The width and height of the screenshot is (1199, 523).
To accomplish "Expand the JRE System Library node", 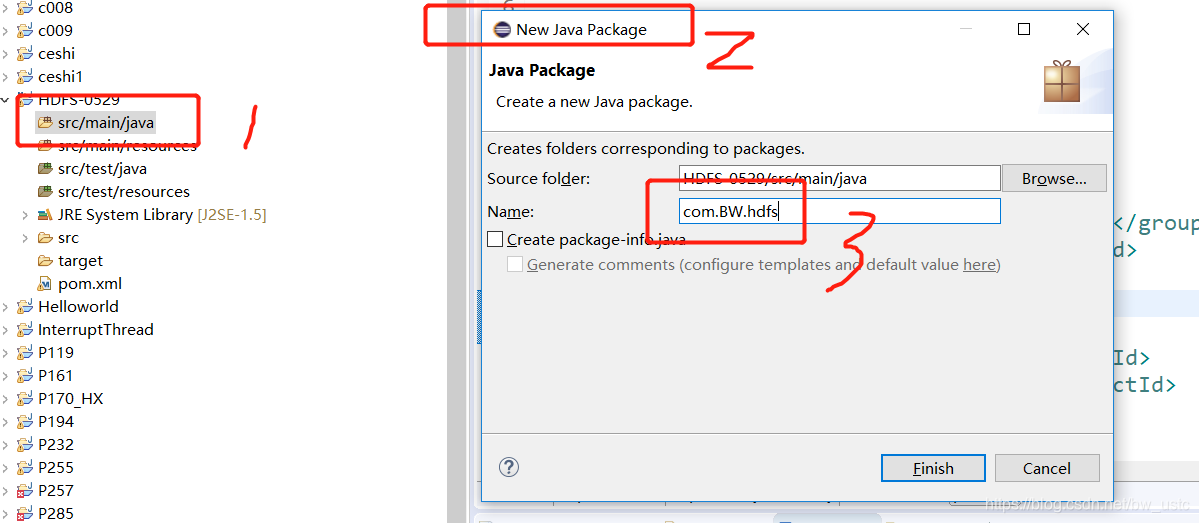I will pyautogui.click(x=25, y=215).
